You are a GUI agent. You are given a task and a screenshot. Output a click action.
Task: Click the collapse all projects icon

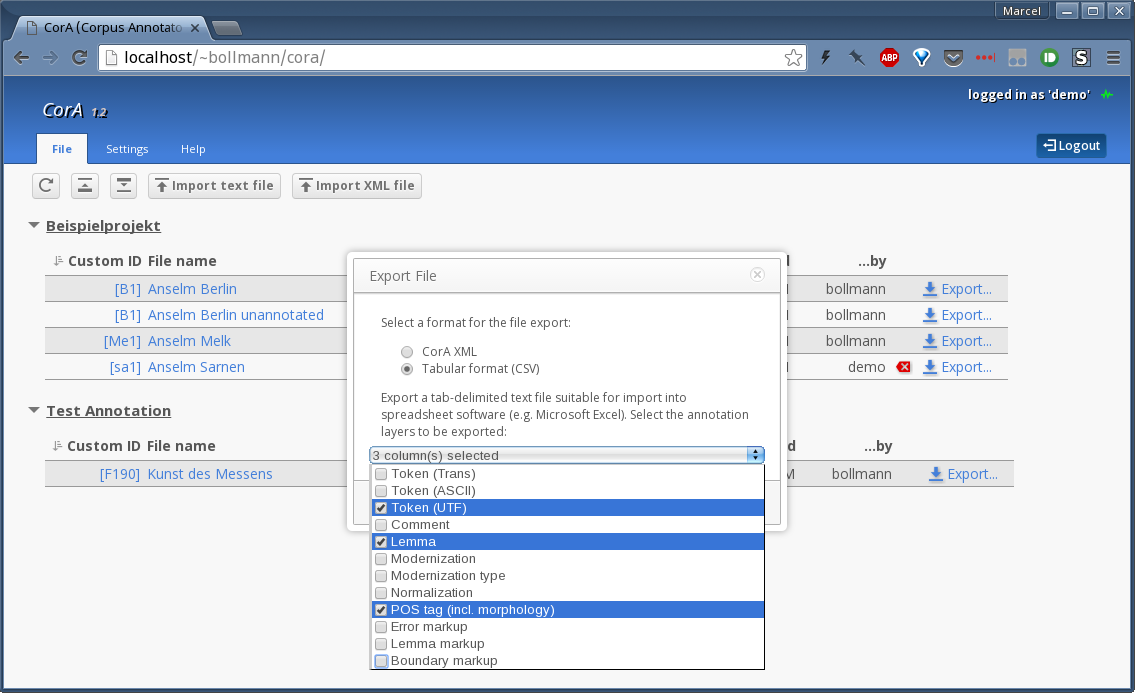click(x=85, y=185)
